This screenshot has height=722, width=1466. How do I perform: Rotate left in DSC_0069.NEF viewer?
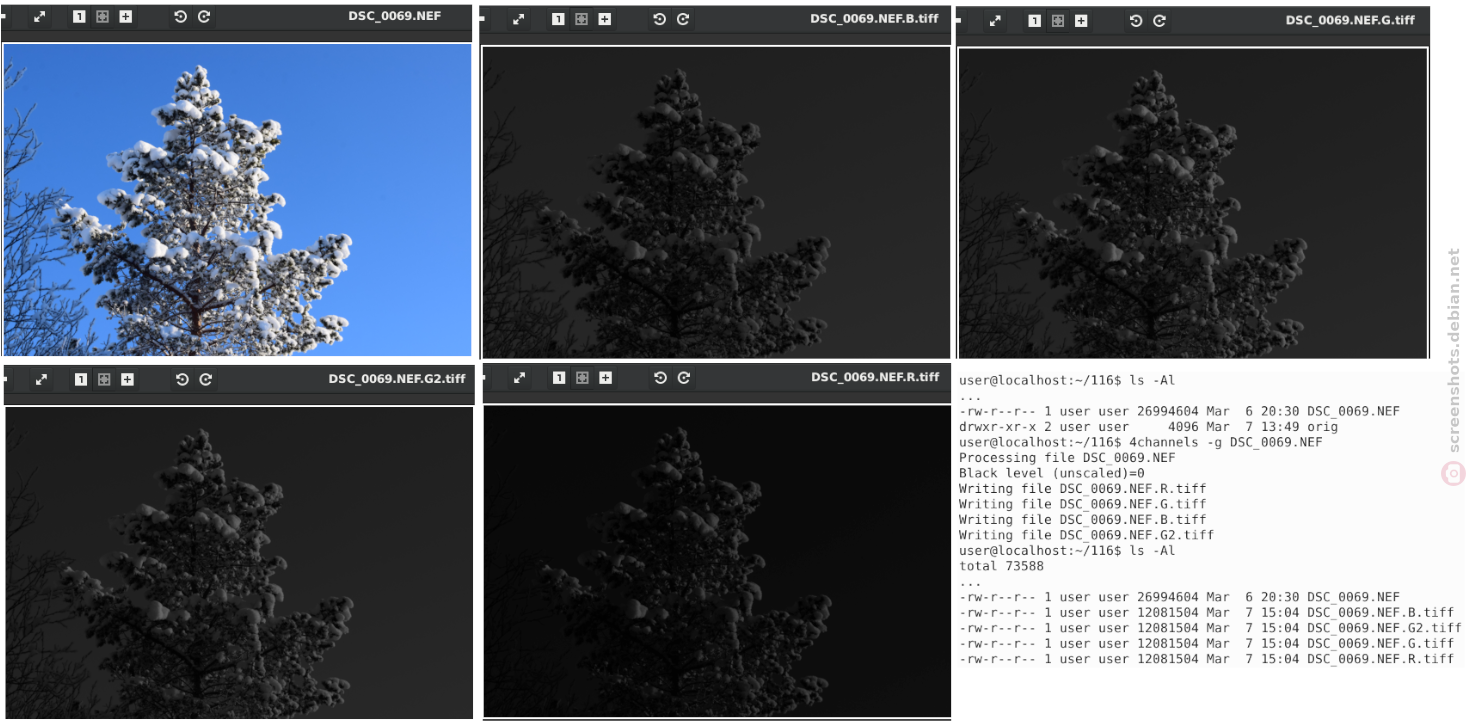(x=180, y=17)
